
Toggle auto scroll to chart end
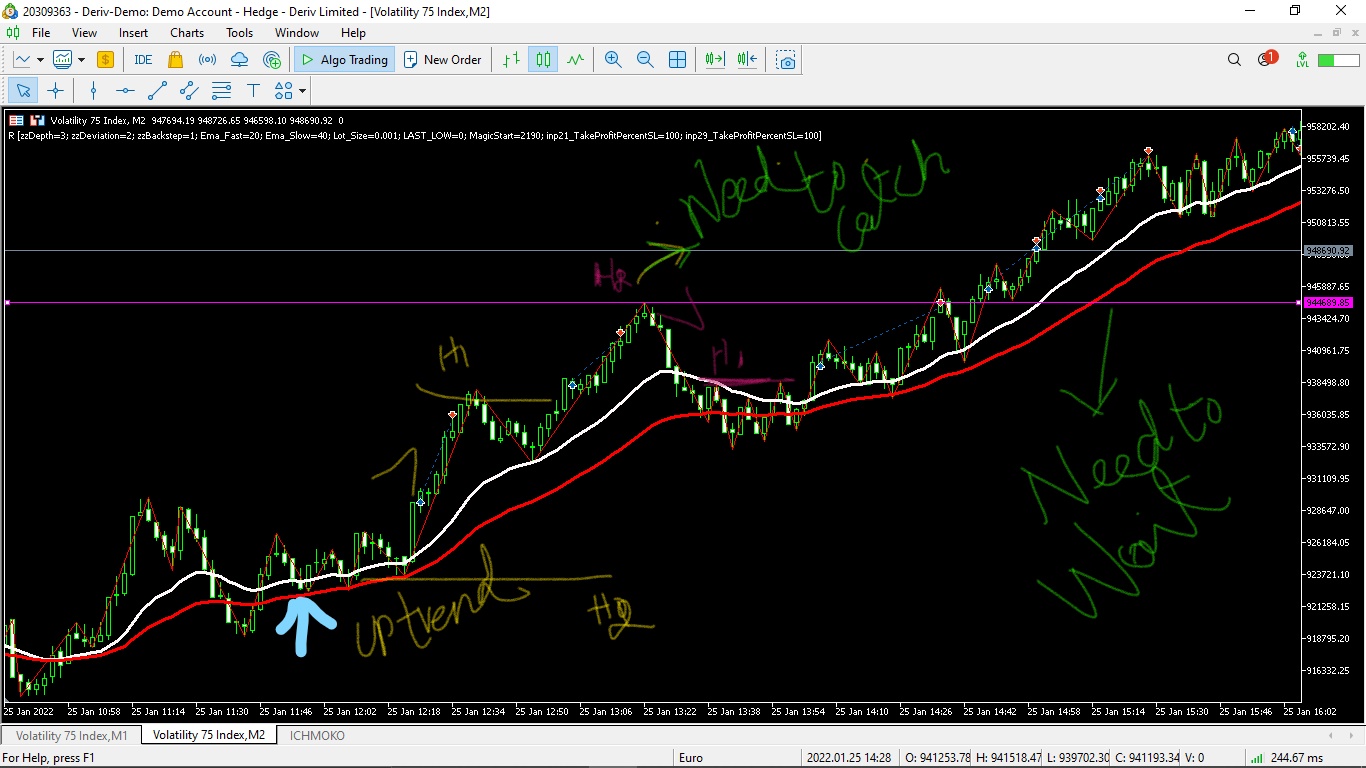tap(714, 60)
